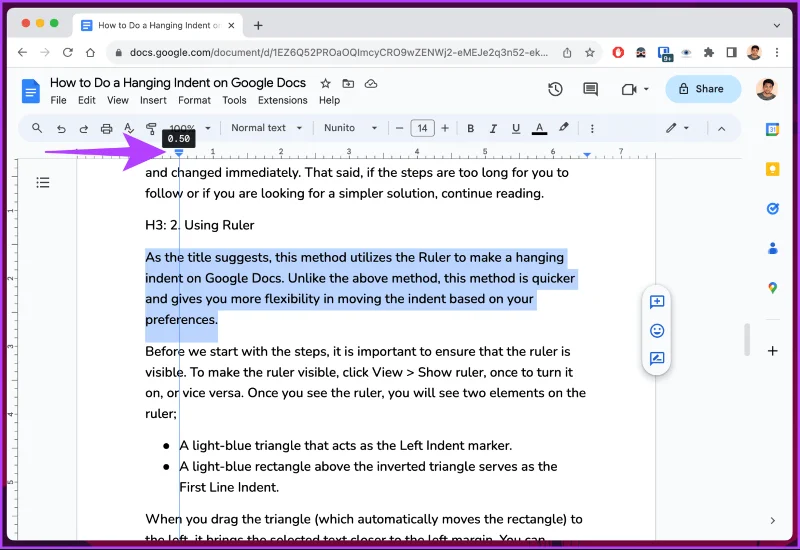Open the browser Extensions puzzle icon
The width and height of the screenshot is (800, 550).
click(x=708, y=52)
